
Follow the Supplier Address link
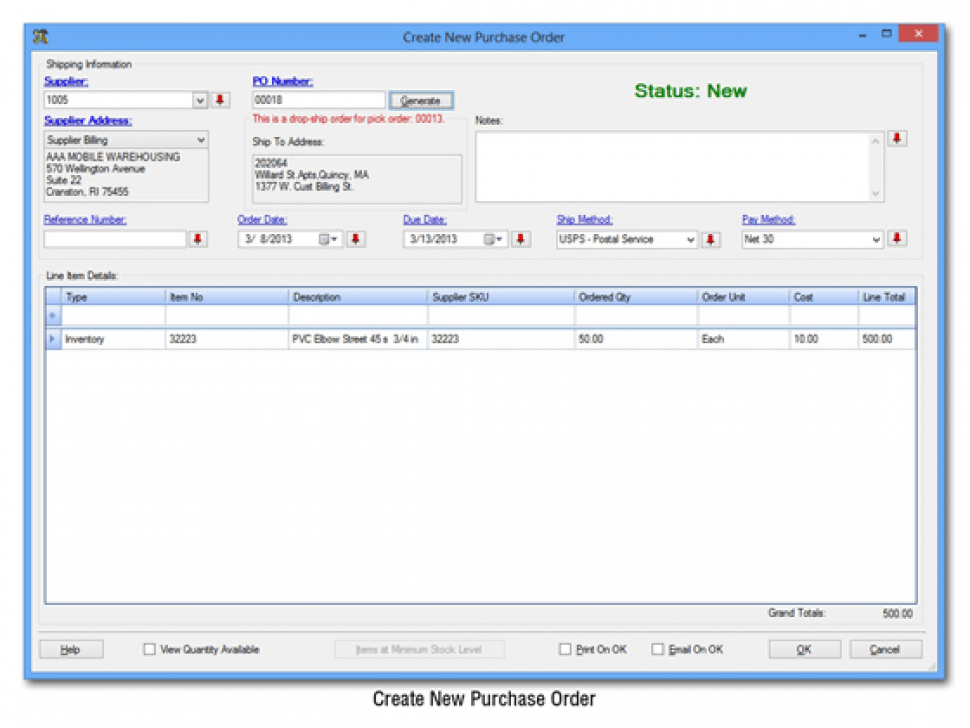88,121
